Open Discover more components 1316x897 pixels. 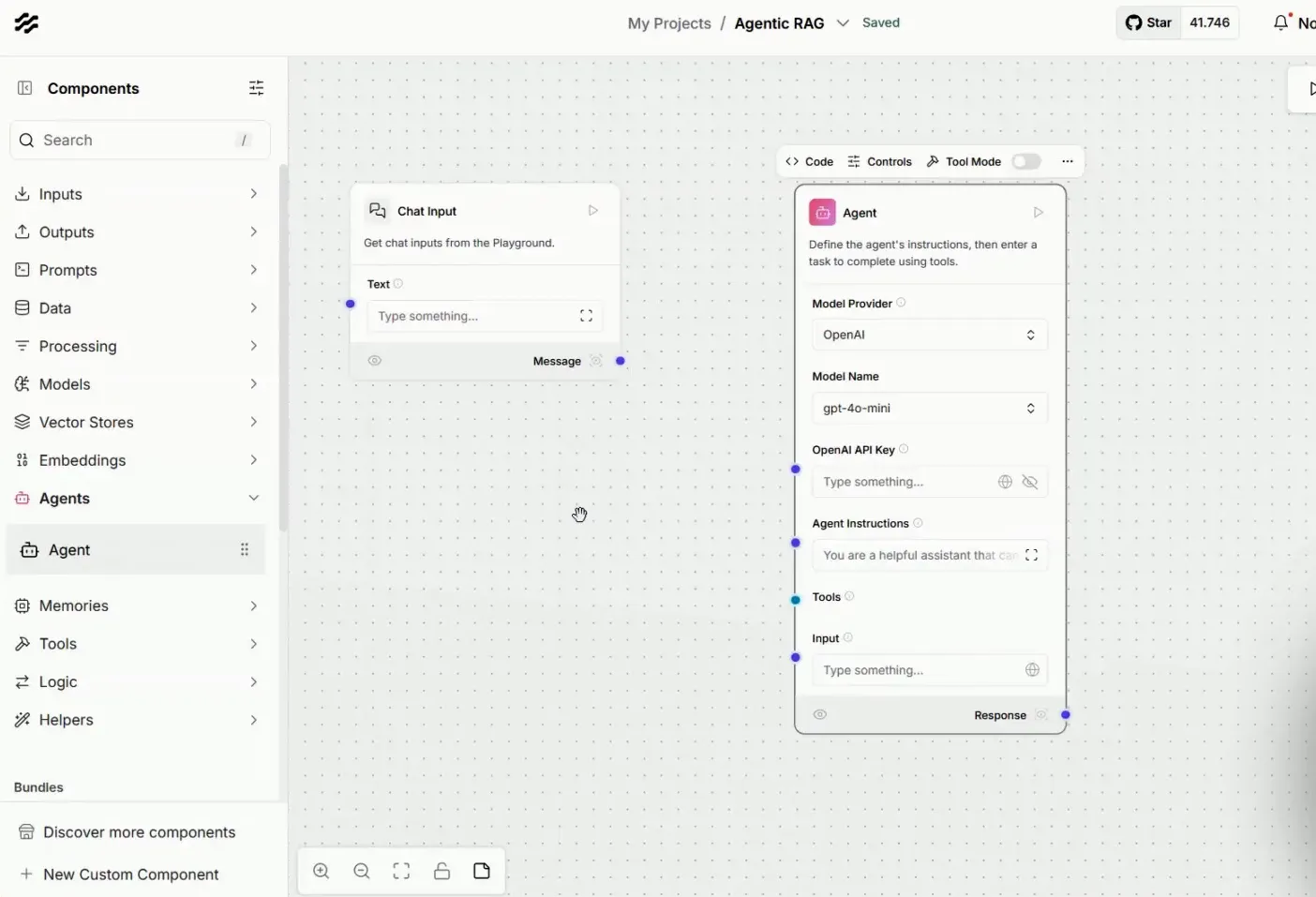tap(127, 832)
